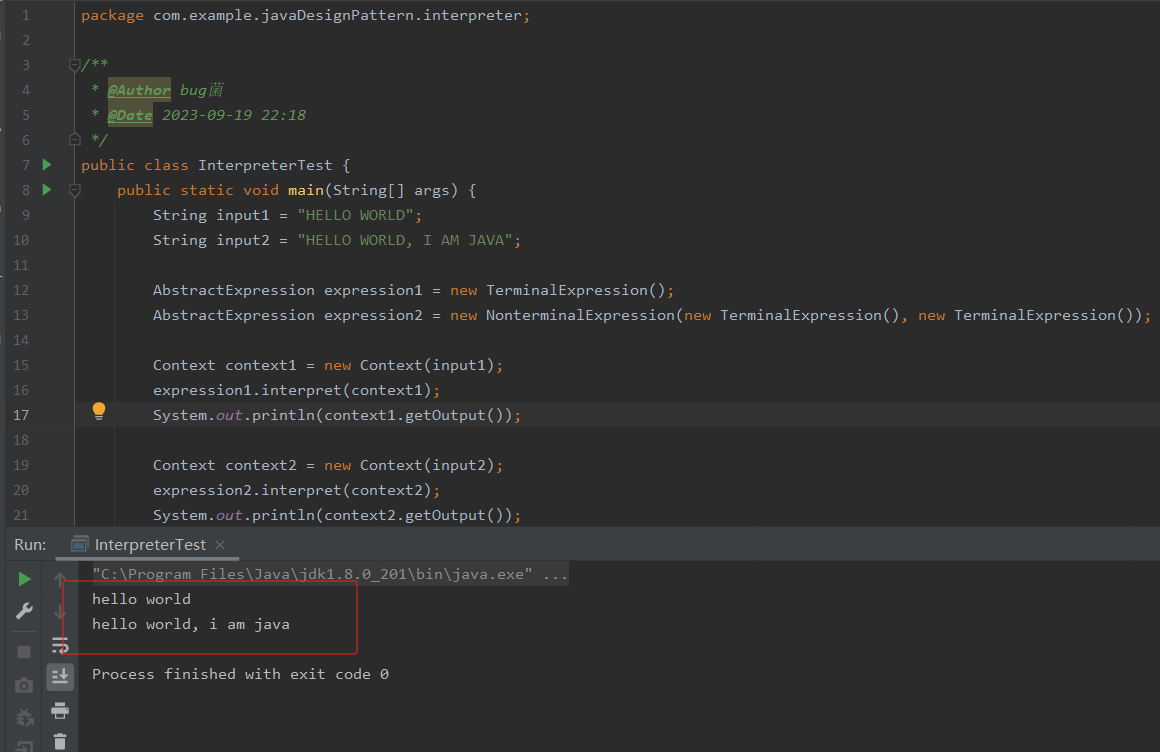
Task: Click the InterpreterTest class name
Action: [265, 165]
